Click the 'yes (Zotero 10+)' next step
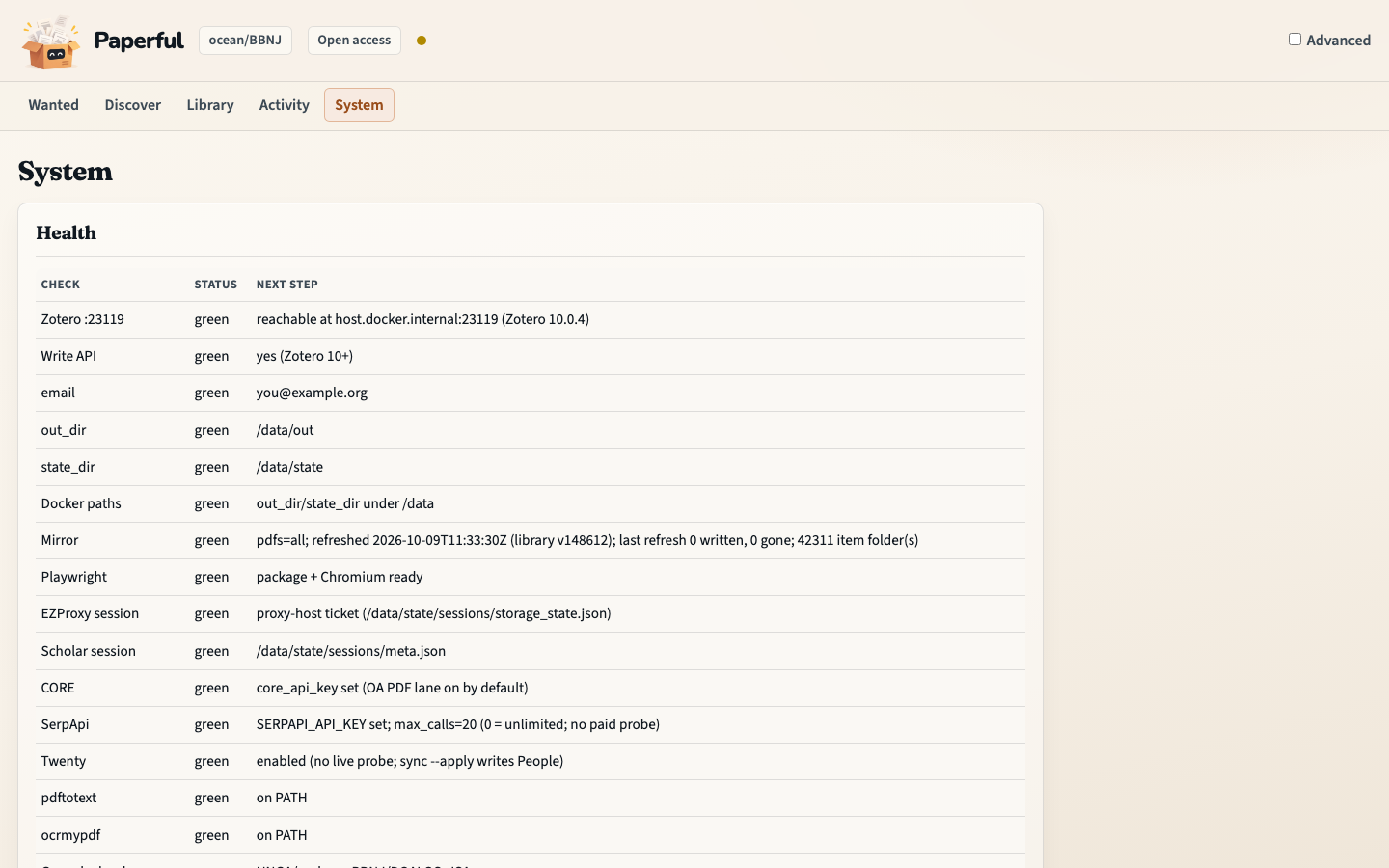The height and width of the screenshot is (868, 1389). [305, 356]
